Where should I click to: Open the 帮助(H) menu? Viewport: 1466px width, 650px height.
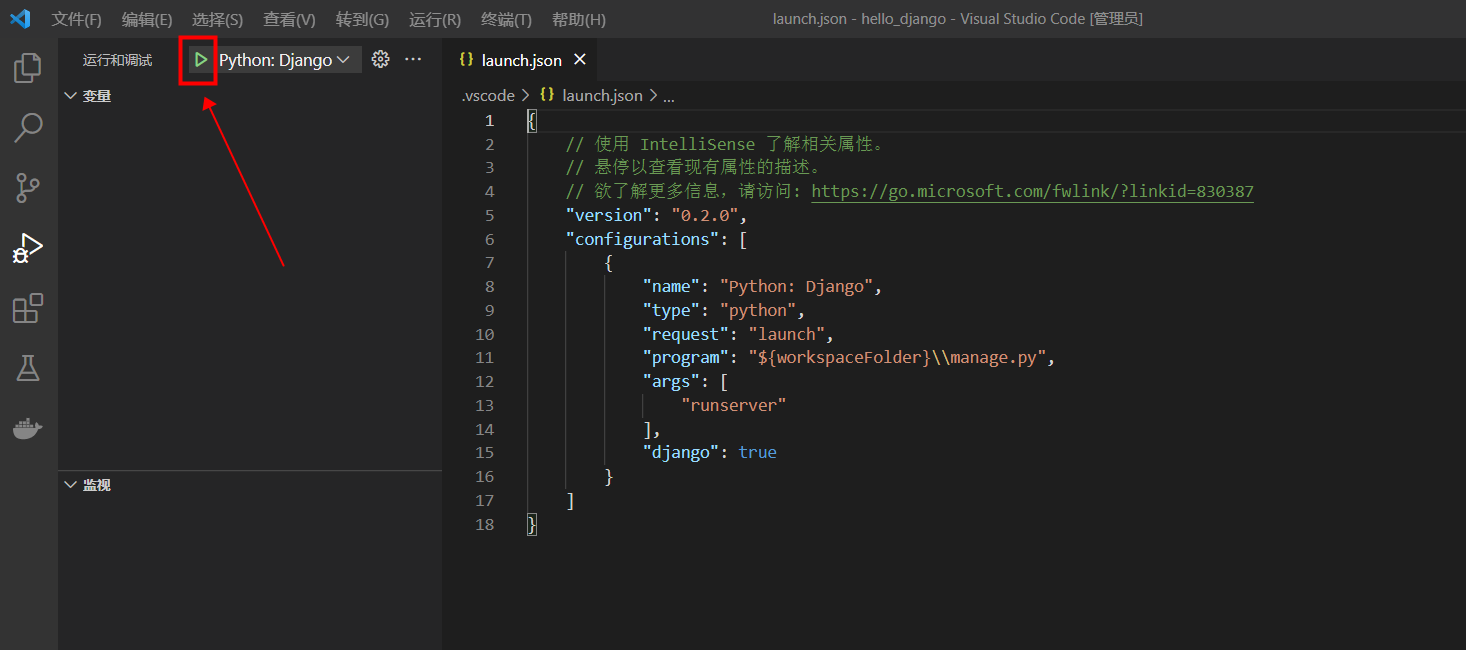coord(579,19)
